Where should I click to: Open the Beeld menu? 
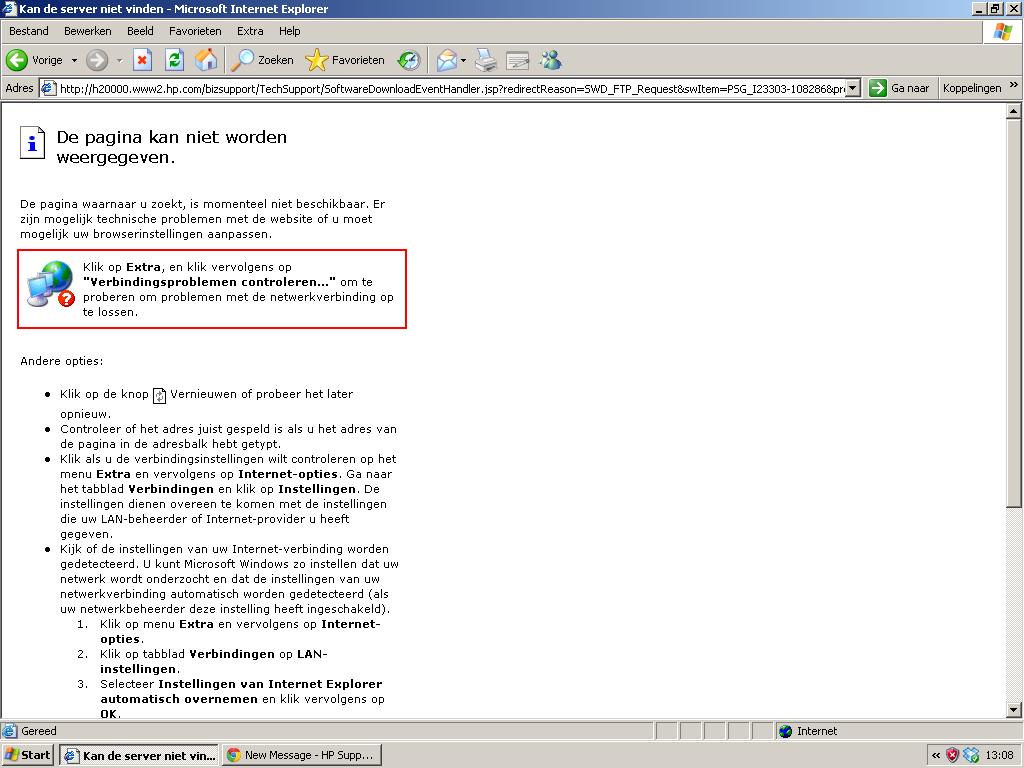click(140, 31)
